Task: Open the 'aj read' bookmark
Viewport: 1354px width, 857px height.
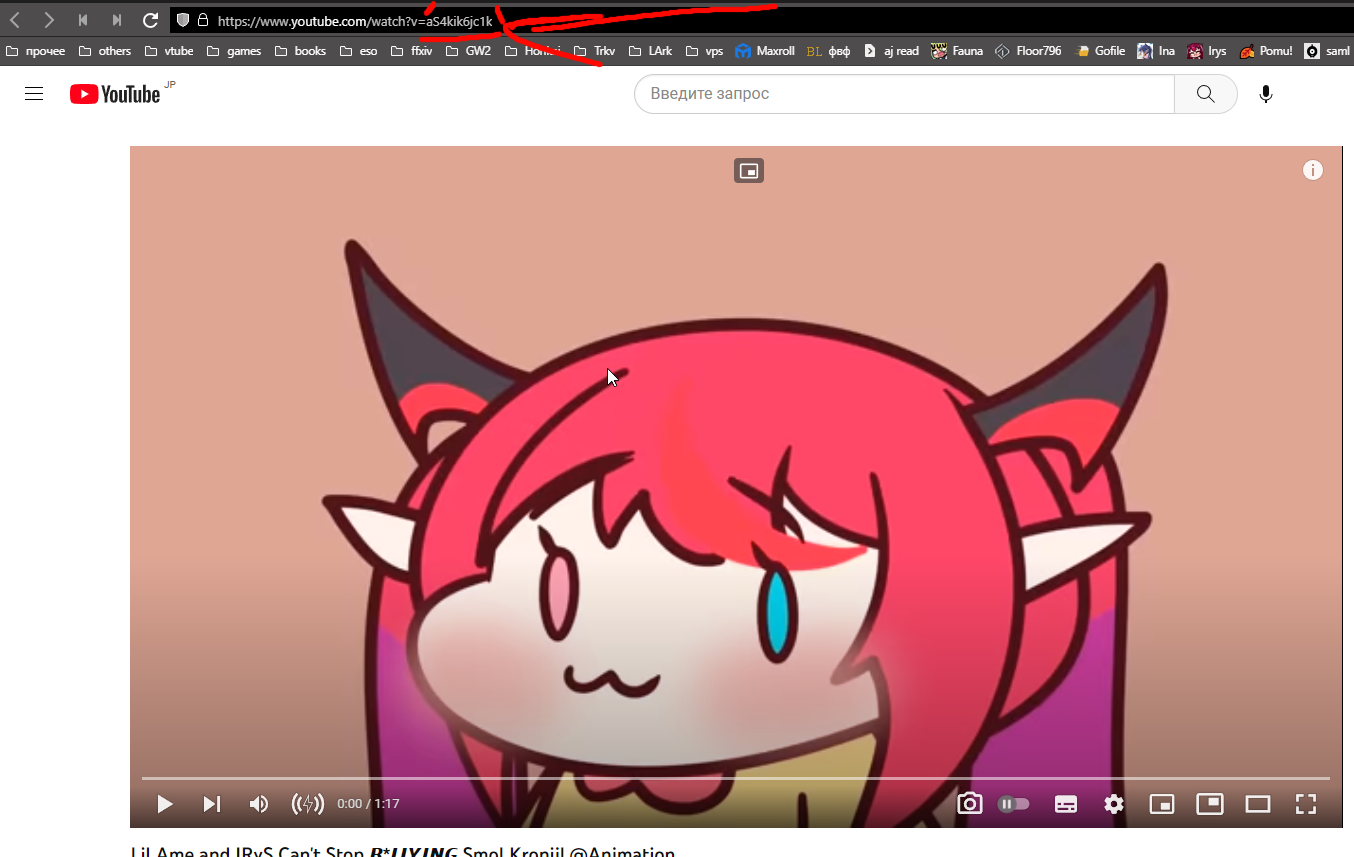Action: 891,51
